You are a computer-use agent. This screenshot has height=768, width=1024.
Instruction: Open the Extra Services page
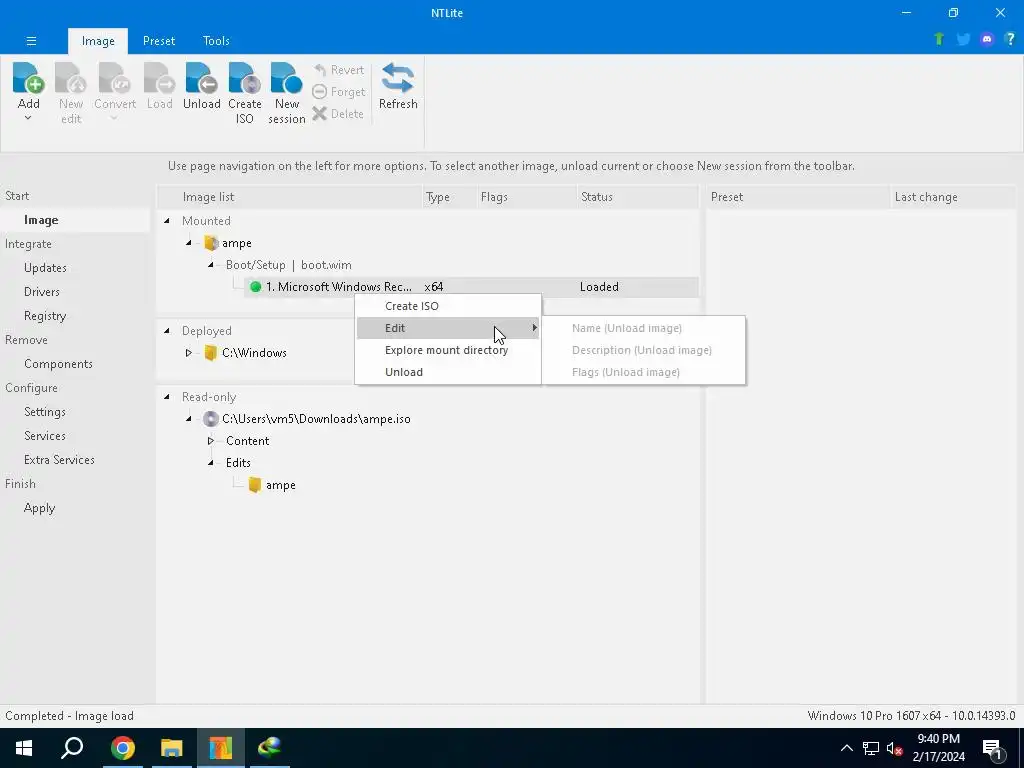[x=59, y=460]
